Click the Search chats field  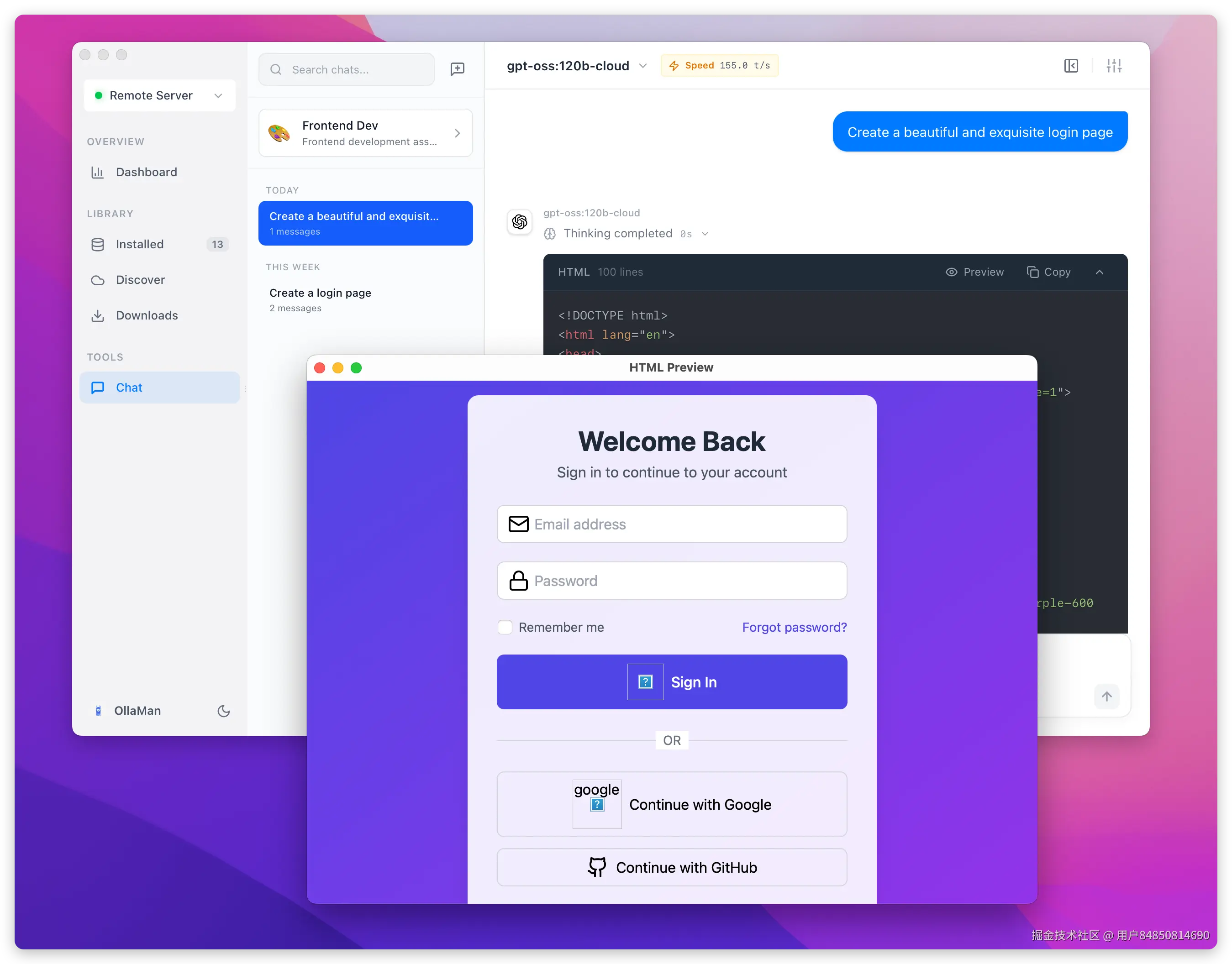tap(346, 69)
